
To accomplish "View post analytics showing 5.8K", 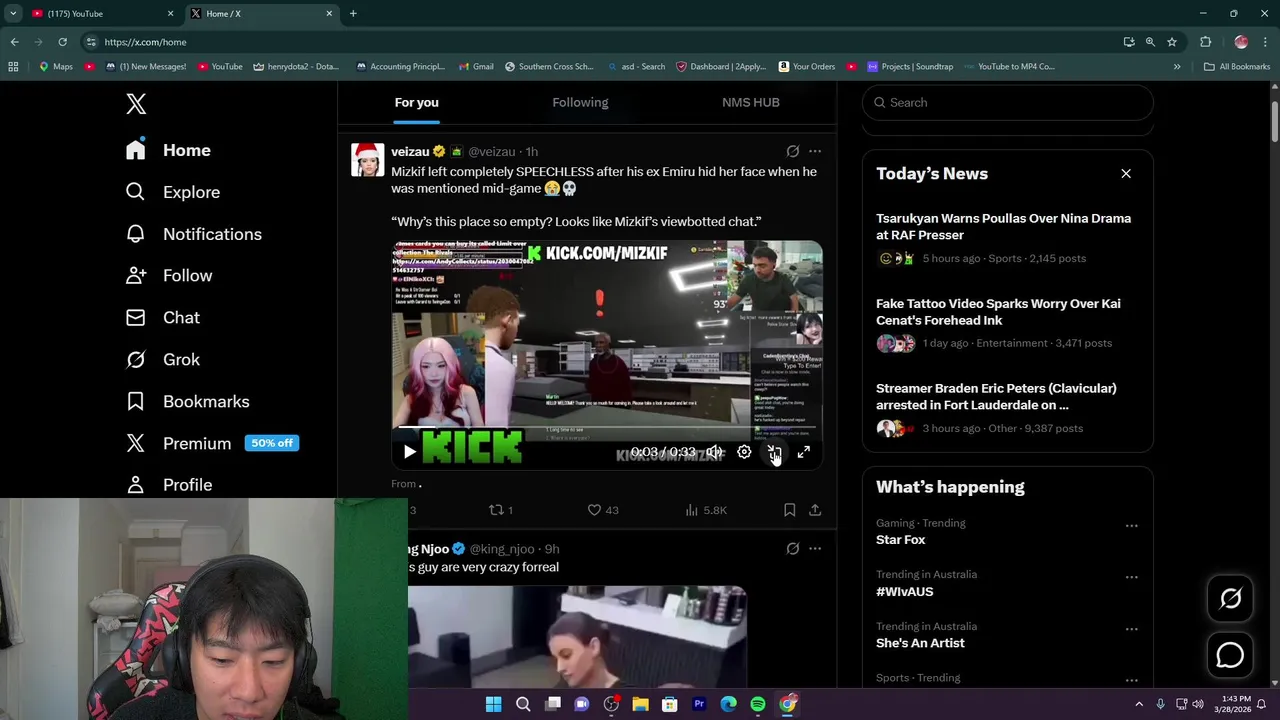I will pyautogui.click(x=706, y=510).
